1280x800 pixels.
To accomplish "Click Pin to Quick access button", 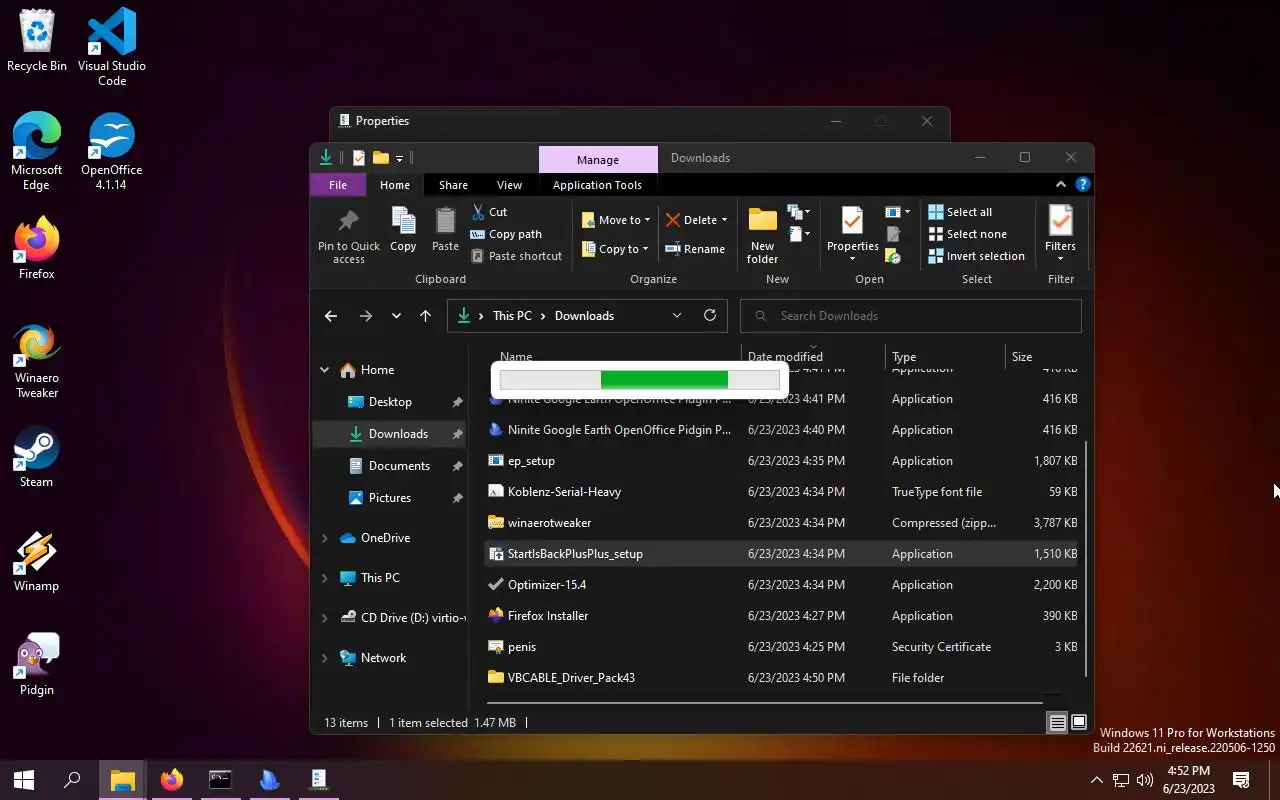I will pos(348,237).
